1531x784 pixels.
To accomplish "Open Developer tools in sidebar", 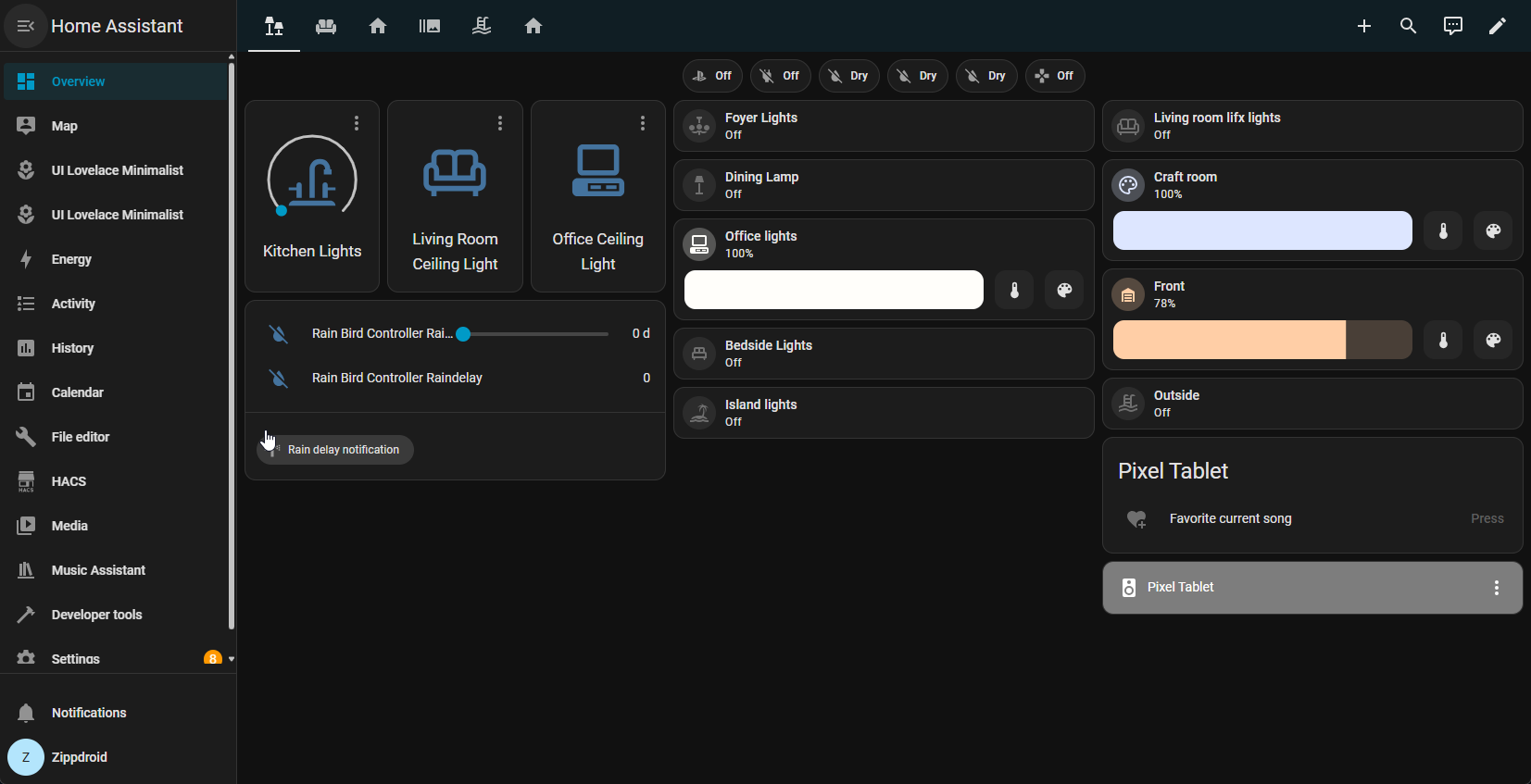I will click(96, 615).
